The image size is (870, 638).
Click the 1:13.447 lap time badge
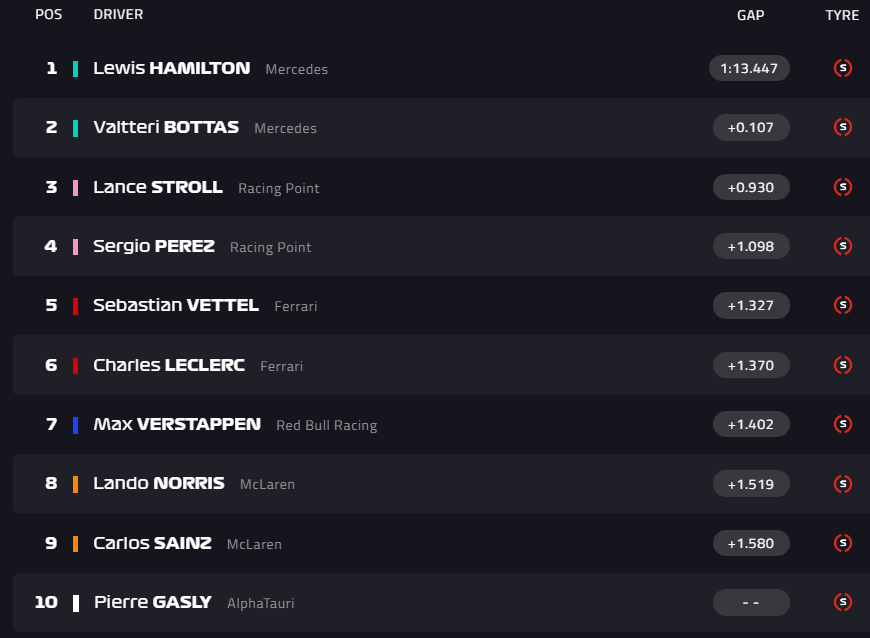(749, 68)
